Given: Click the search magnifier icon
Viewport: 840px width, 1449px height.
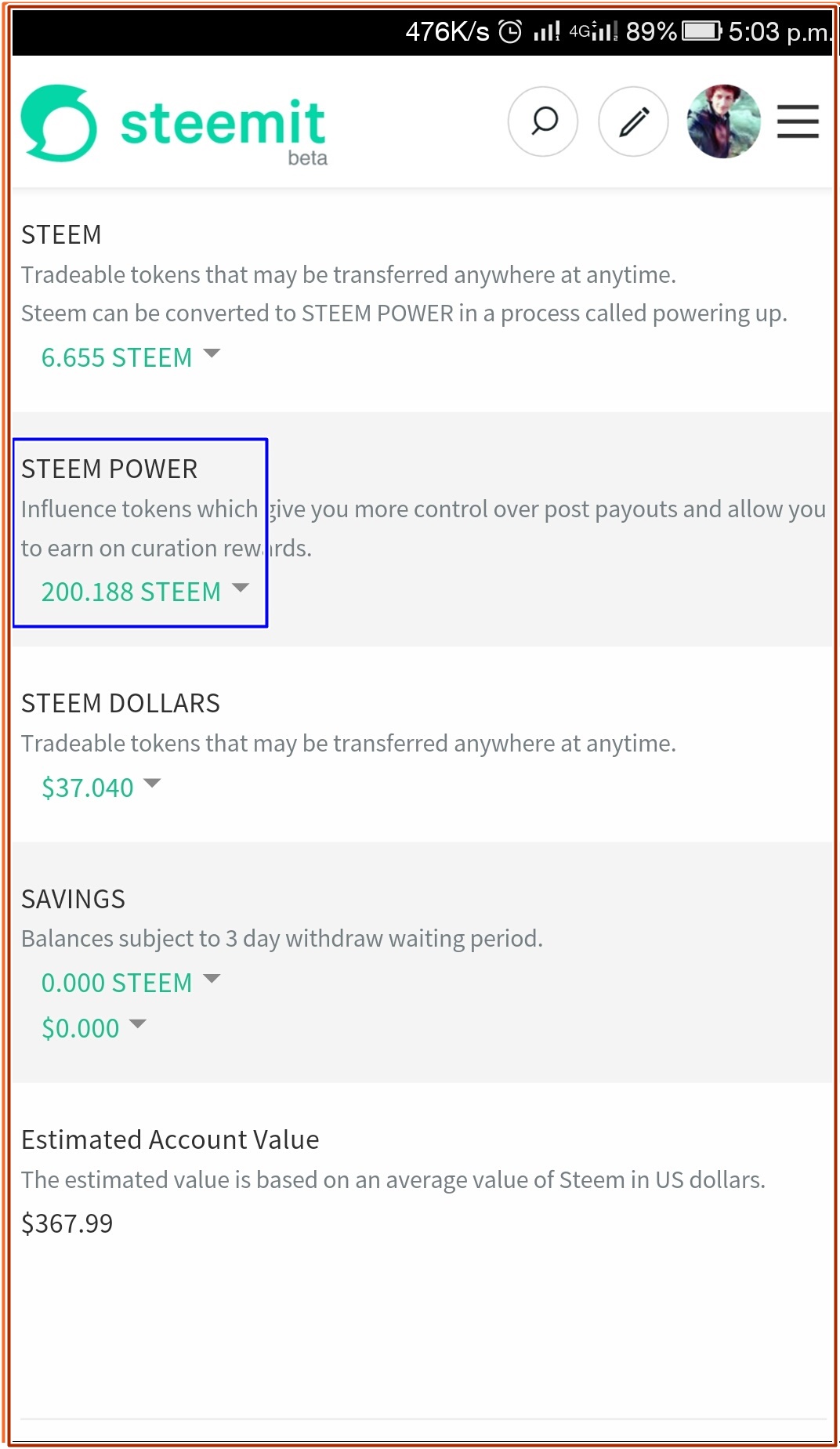Looking at the screenshot, I should click(543, 121).
